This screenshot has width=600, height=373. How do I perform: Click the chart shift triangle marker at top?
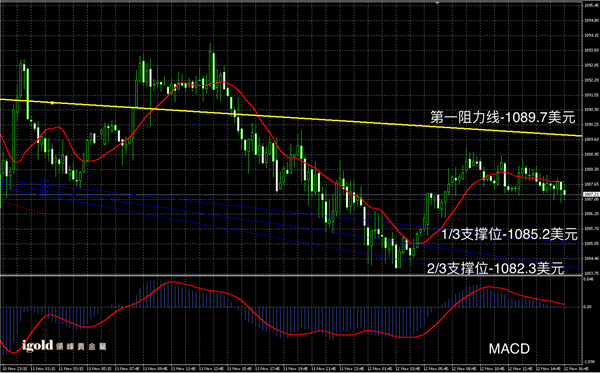pos(437,2)
